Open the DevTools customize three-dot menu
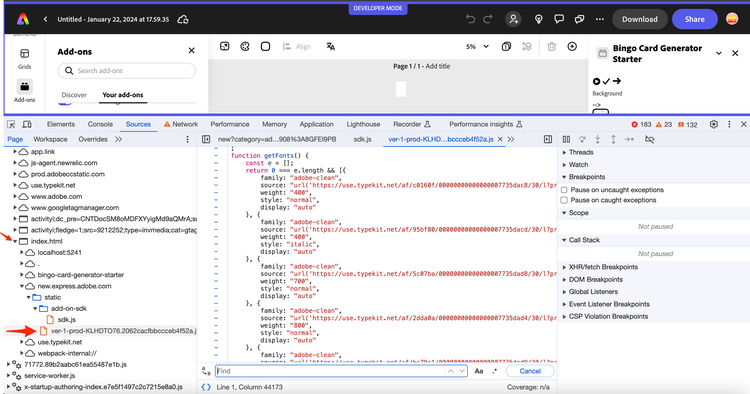Viewport: 750px width, 394px height. [x=729, y=124]
